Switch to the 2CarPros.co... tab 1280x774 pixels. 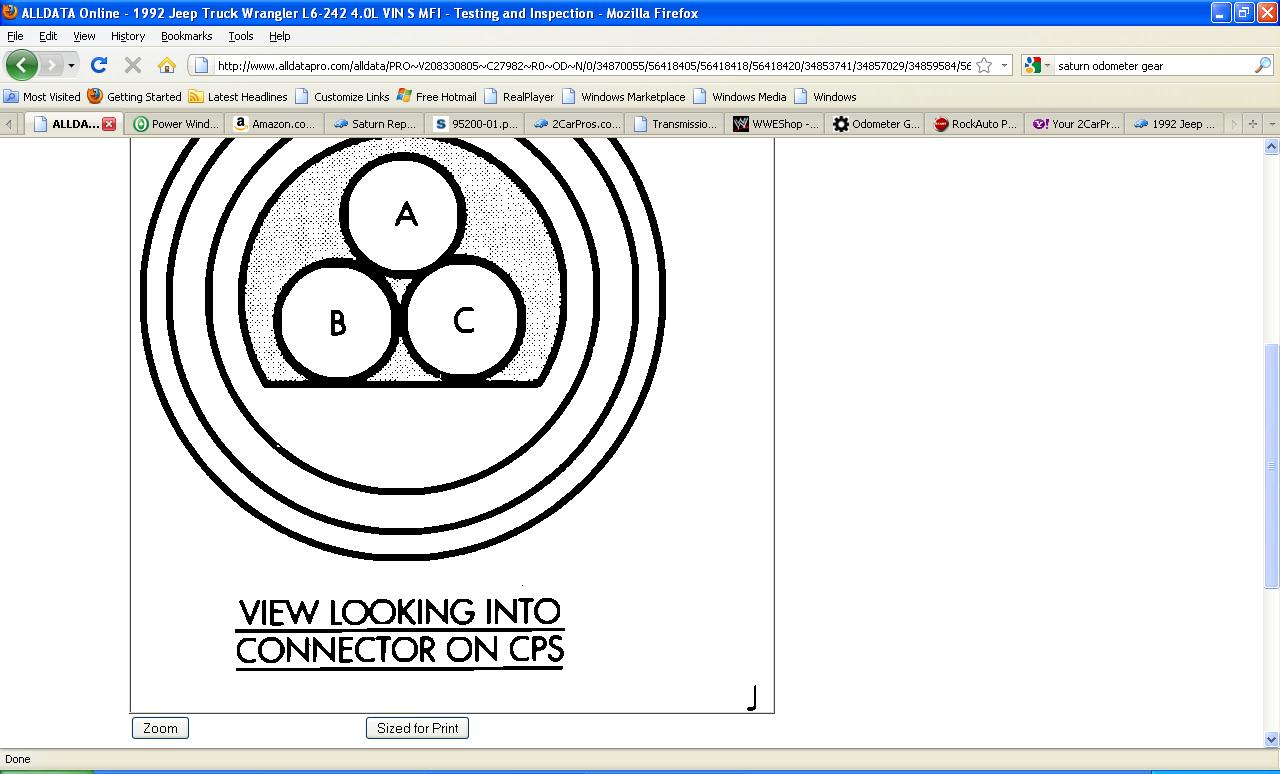[x=575, y=124]
